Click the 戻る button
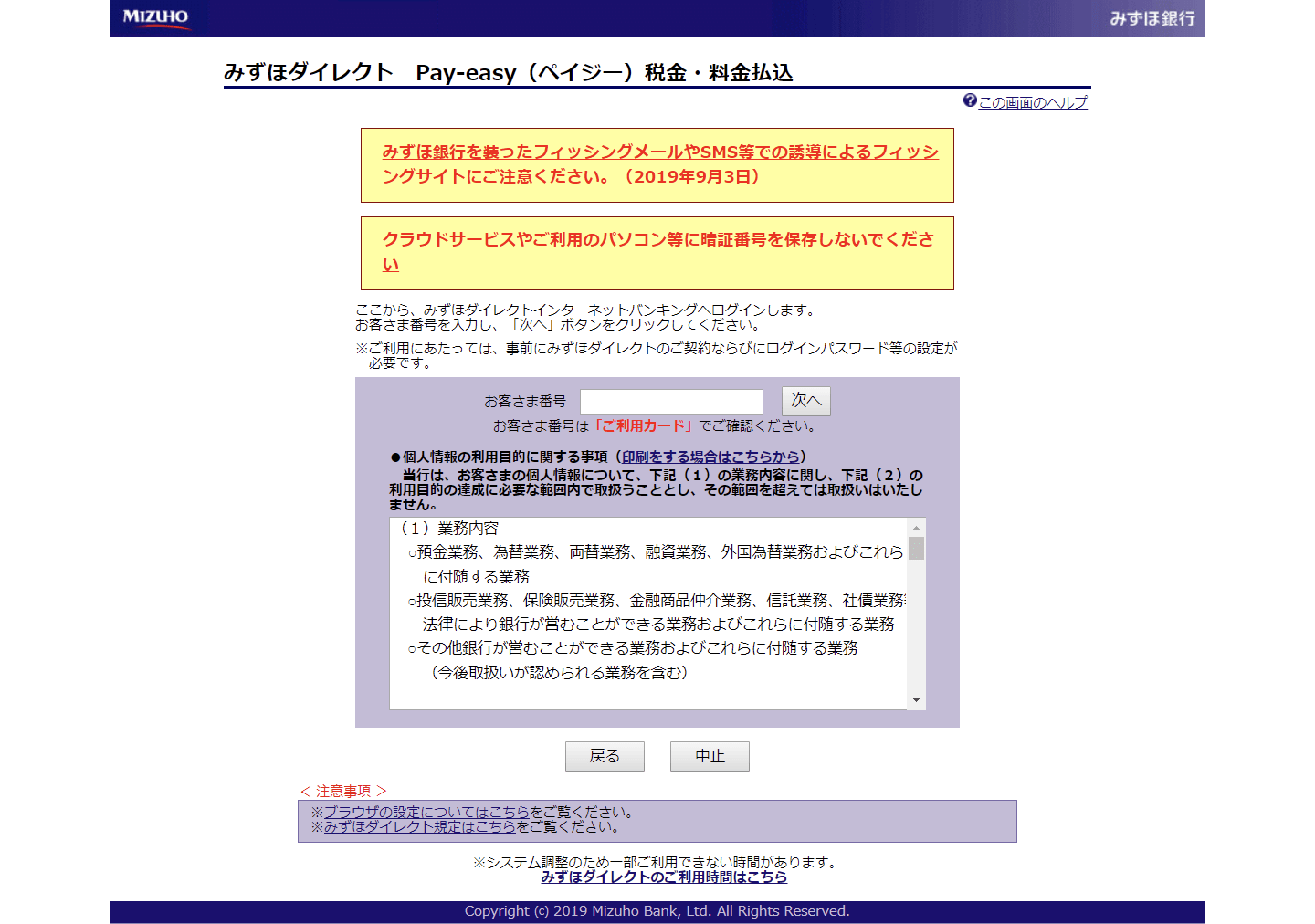1315x924 pixels. pyautogui.click(x=605, y=756)
